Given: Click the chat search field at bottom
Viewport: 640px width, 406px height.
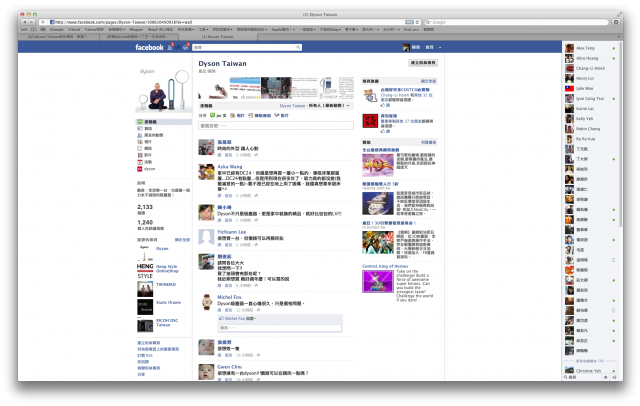Looking at the screenshot, I should point(582,377).
